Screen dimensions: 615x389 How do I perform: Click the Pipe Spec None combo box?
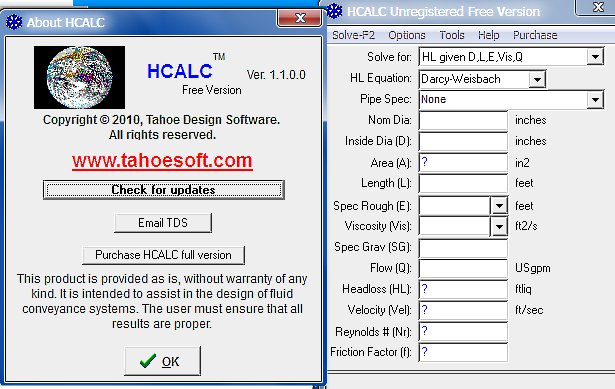click(x=511, y=100)
